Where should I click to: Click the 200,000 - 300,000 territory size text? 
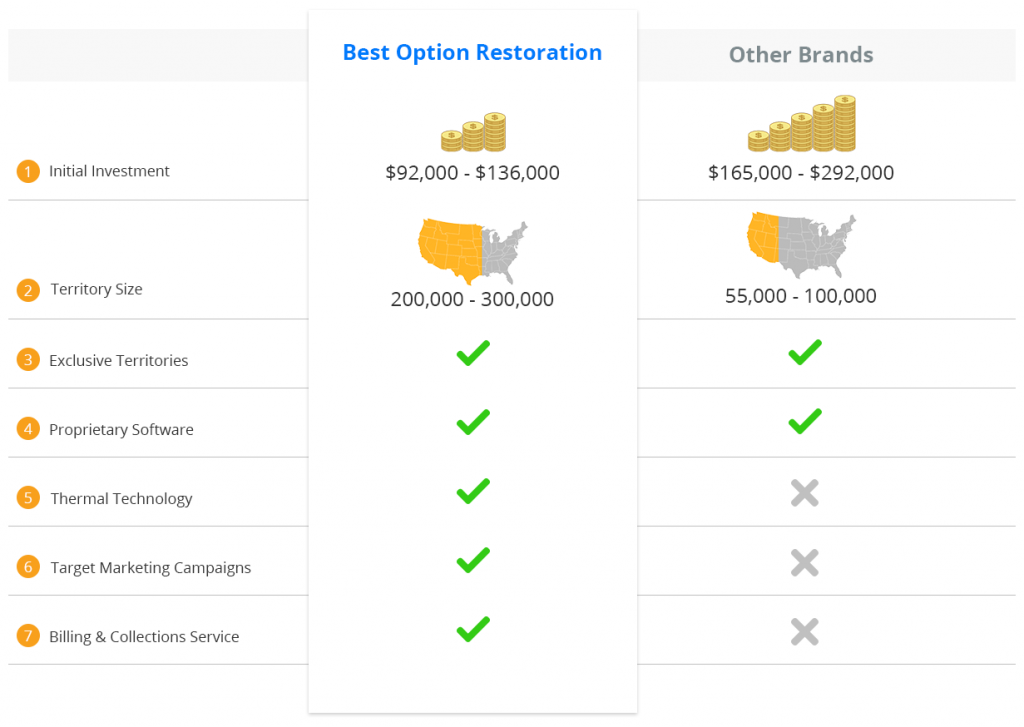tap(472, 299)
